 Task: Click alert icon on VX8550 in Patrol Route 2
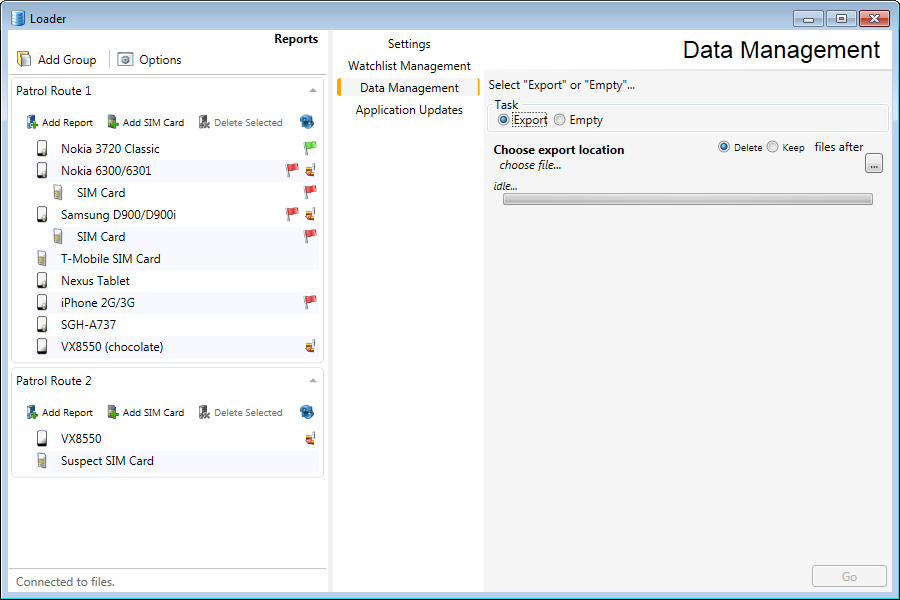coord(311,439)
